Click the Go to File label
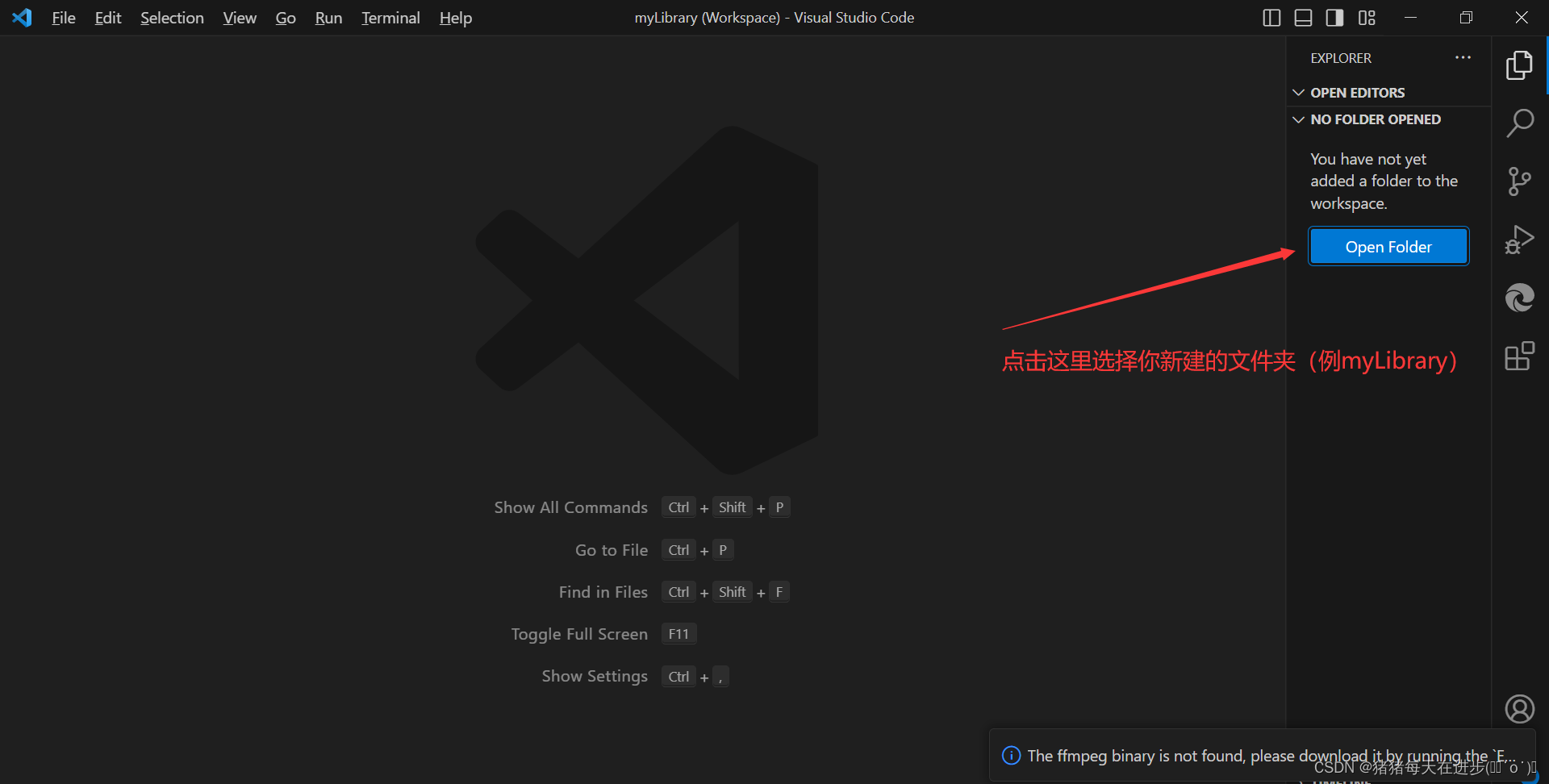 612,550
